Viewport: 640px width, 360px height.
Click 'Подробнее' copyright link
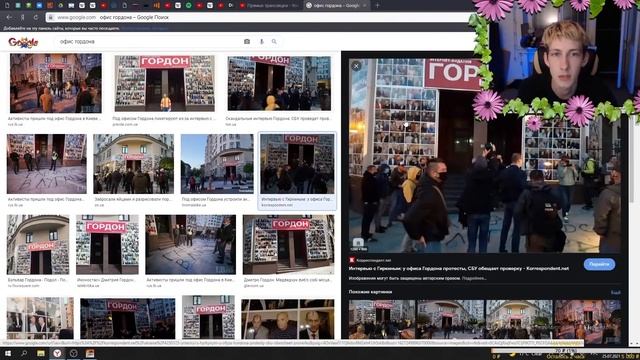pos(474,278)
